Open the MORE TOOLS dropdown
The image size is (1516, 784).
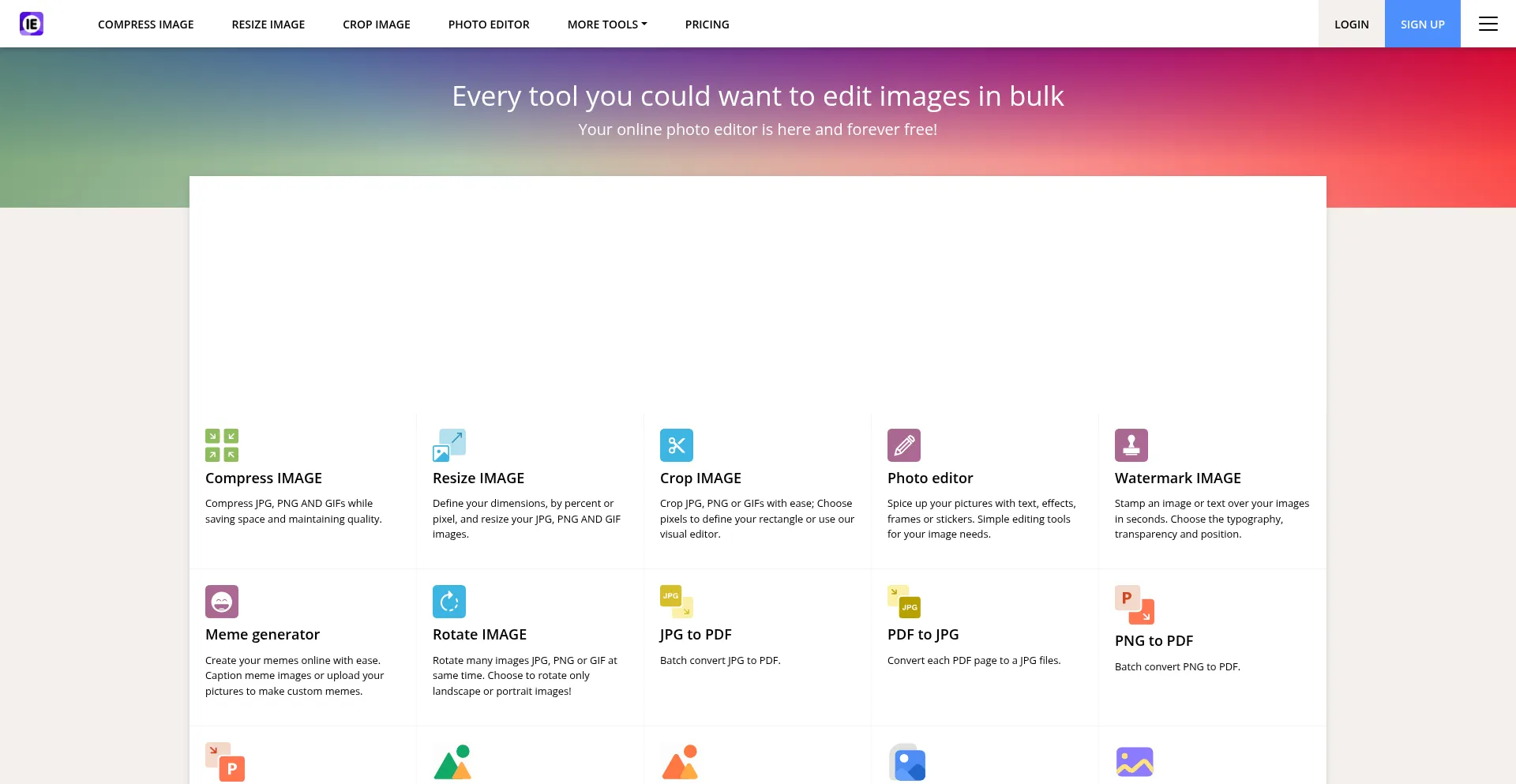[x=606, y=24]
